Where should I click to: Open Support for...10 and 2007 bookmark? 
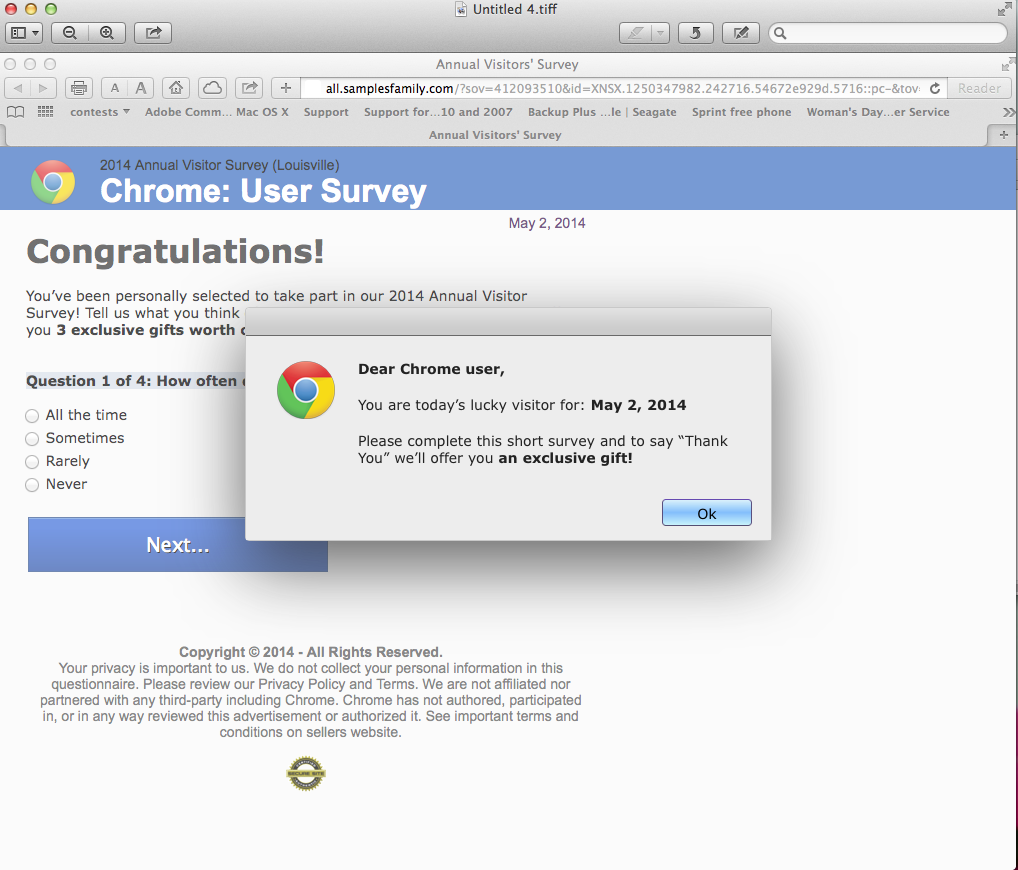pyautogui.click(x=438, y=112)
